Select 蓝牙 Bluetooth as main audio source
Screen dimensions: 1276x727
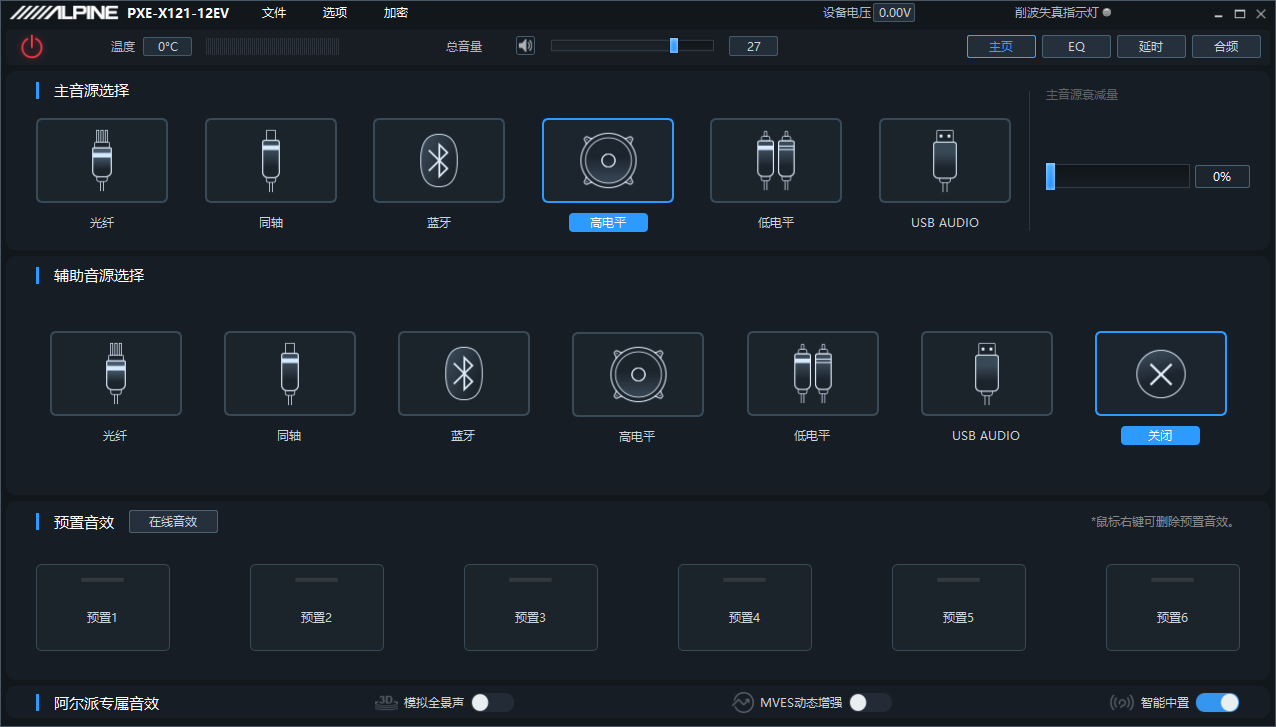tap(439, 161)
